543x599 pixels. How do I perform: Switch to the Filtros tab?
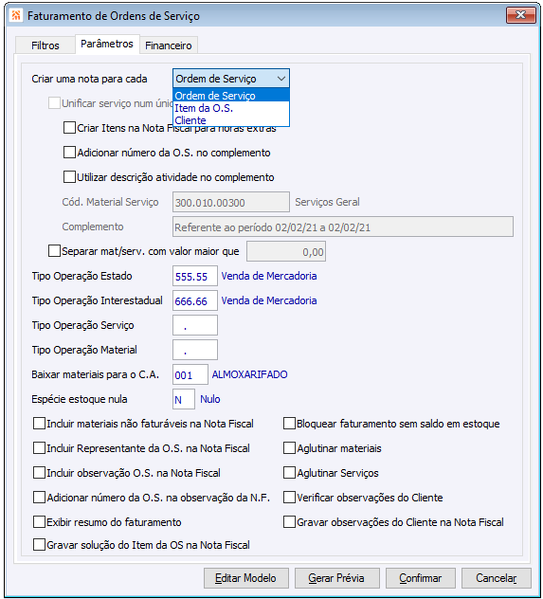[x=45, y=45]
